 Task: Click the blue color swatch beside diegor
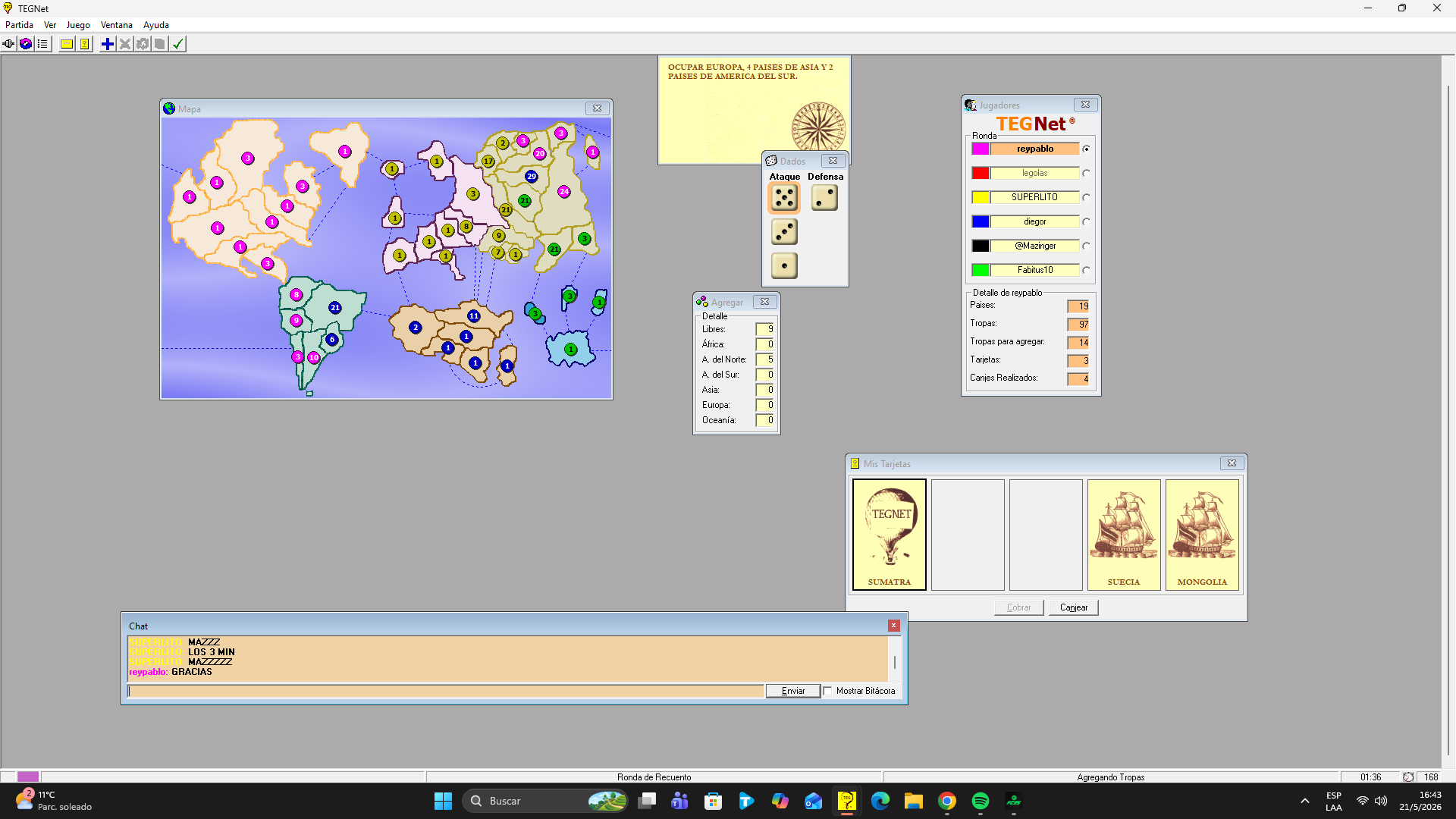(x=981, y=221)
